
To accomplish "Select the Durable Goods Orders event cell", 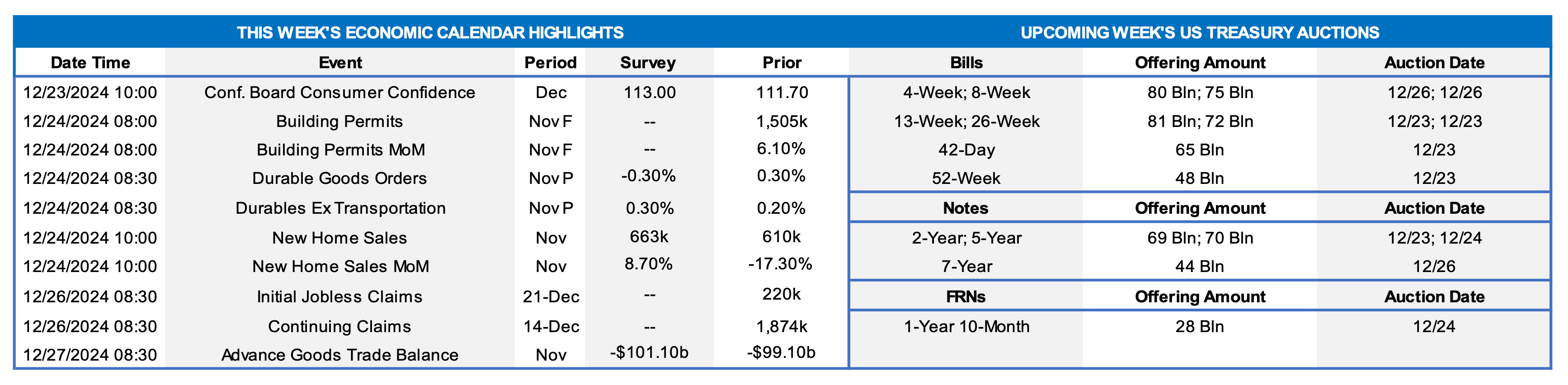I will pyautogui.click(x=339, y=178).
